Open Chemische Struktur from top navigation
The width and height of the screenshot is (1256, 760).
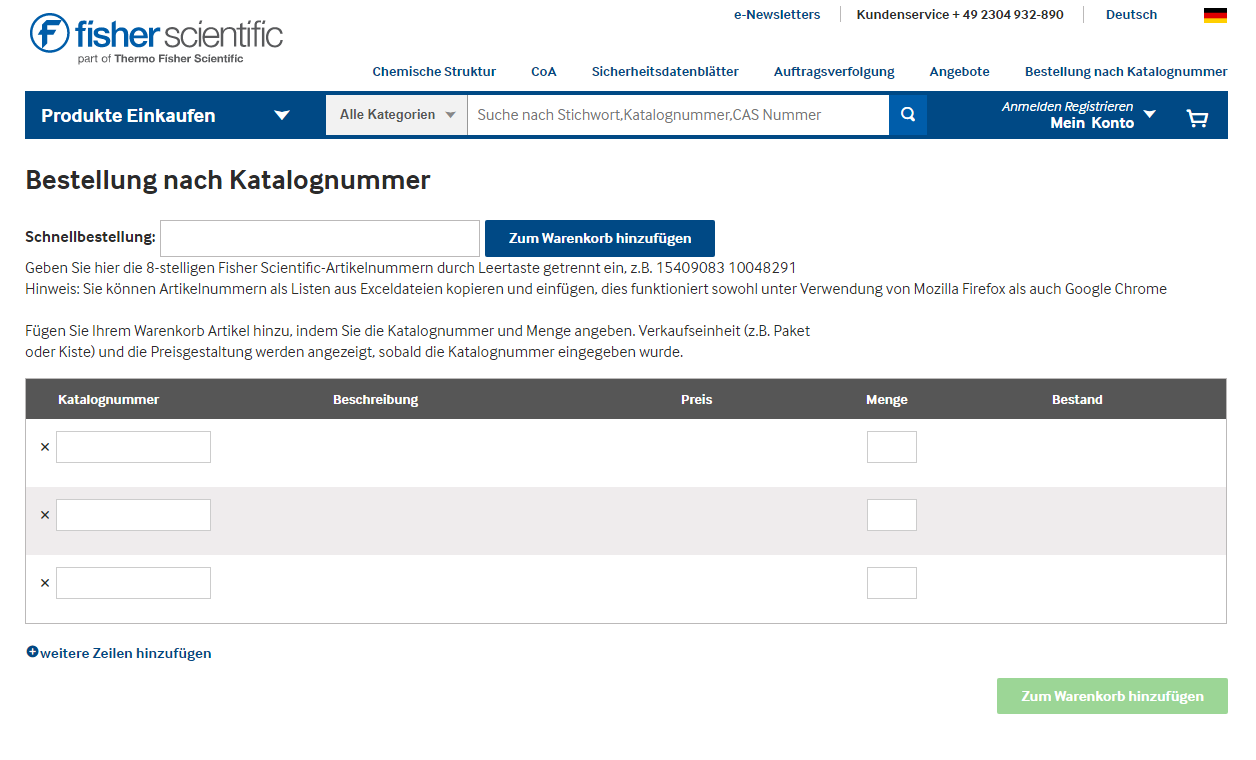(x=434, y=71)
